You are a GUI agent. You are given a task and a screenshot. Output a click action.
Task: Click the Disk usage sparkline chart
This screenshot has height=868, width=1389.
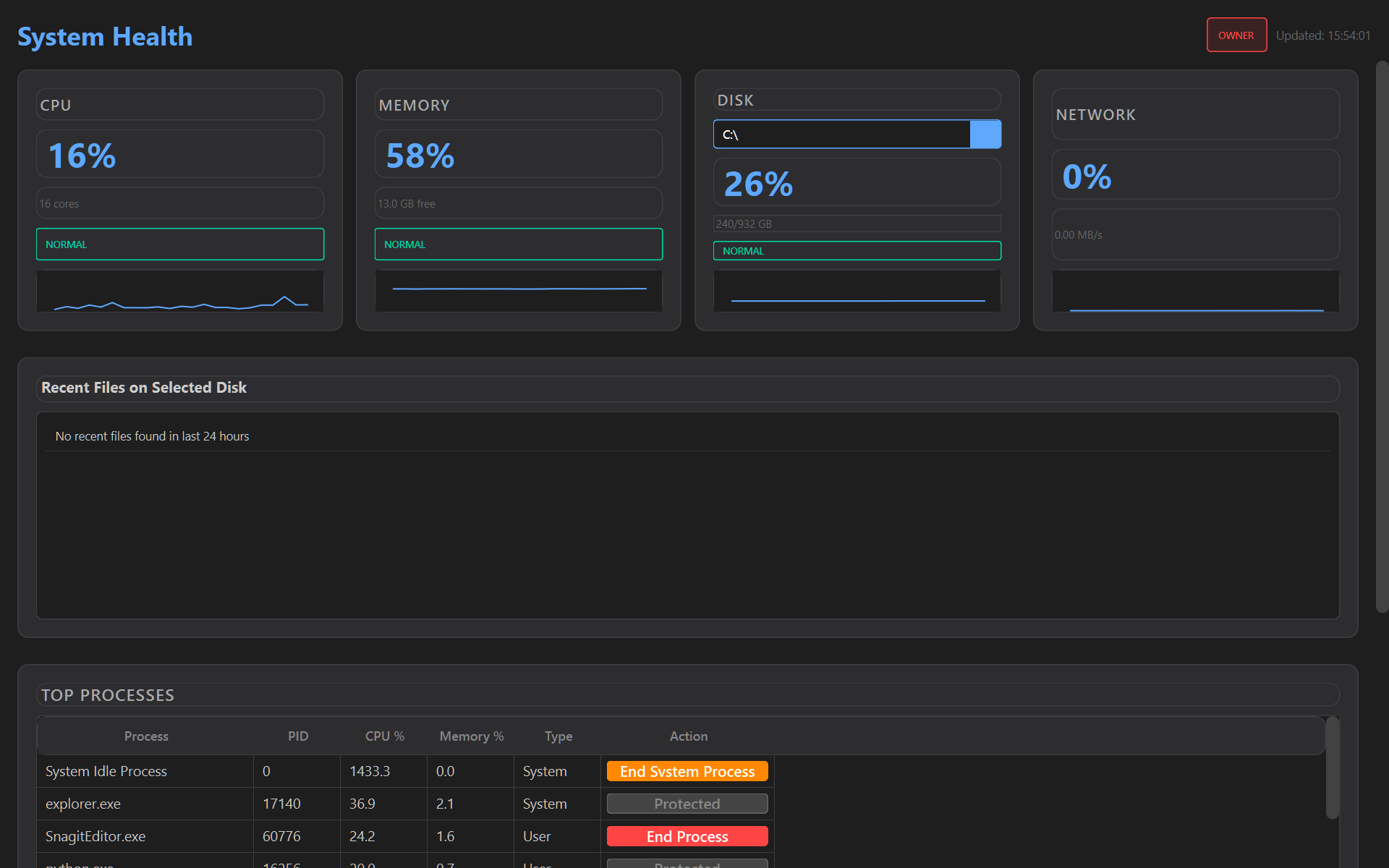coord(857,292)
